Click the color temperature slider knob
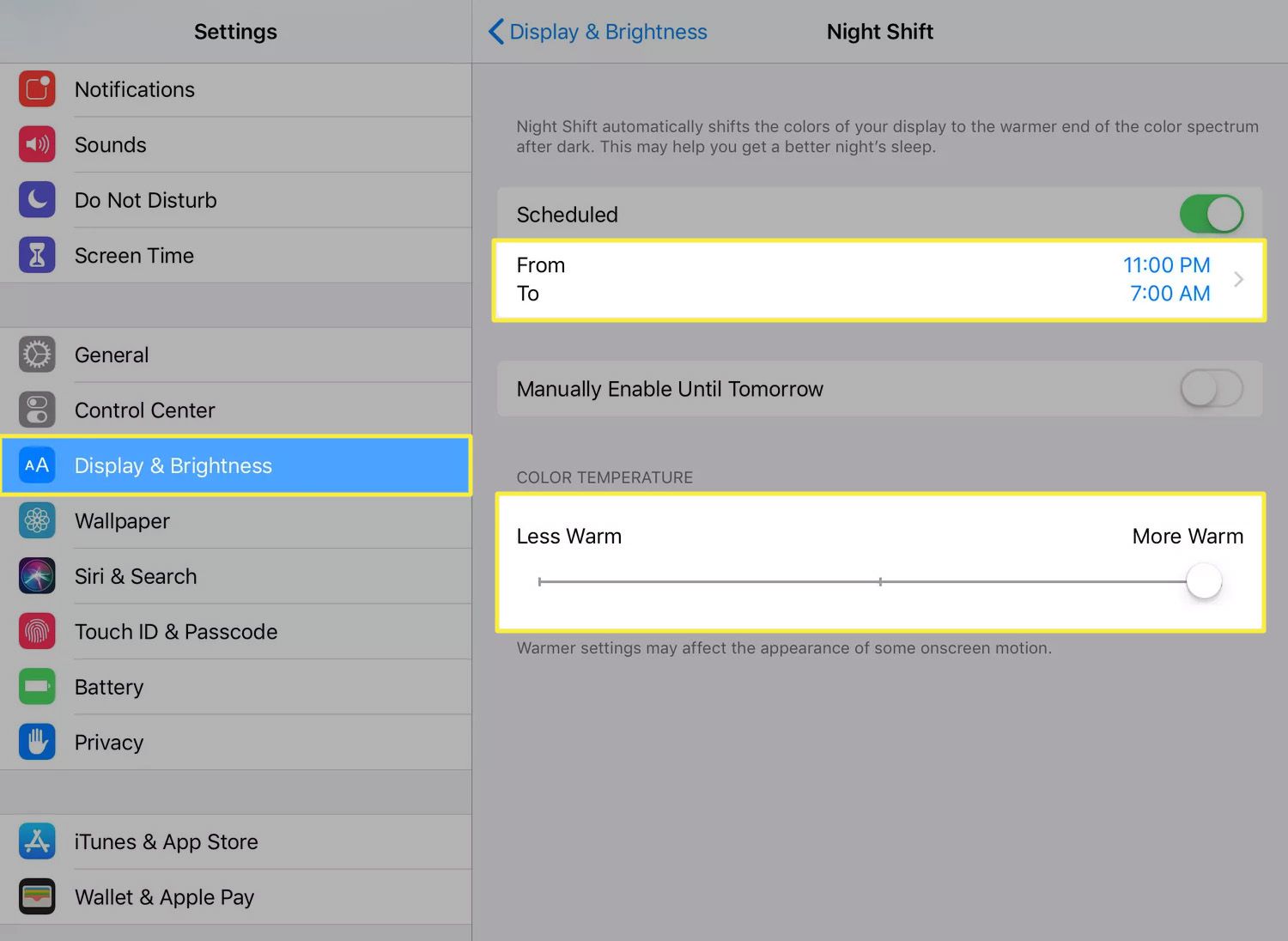 1204,581
